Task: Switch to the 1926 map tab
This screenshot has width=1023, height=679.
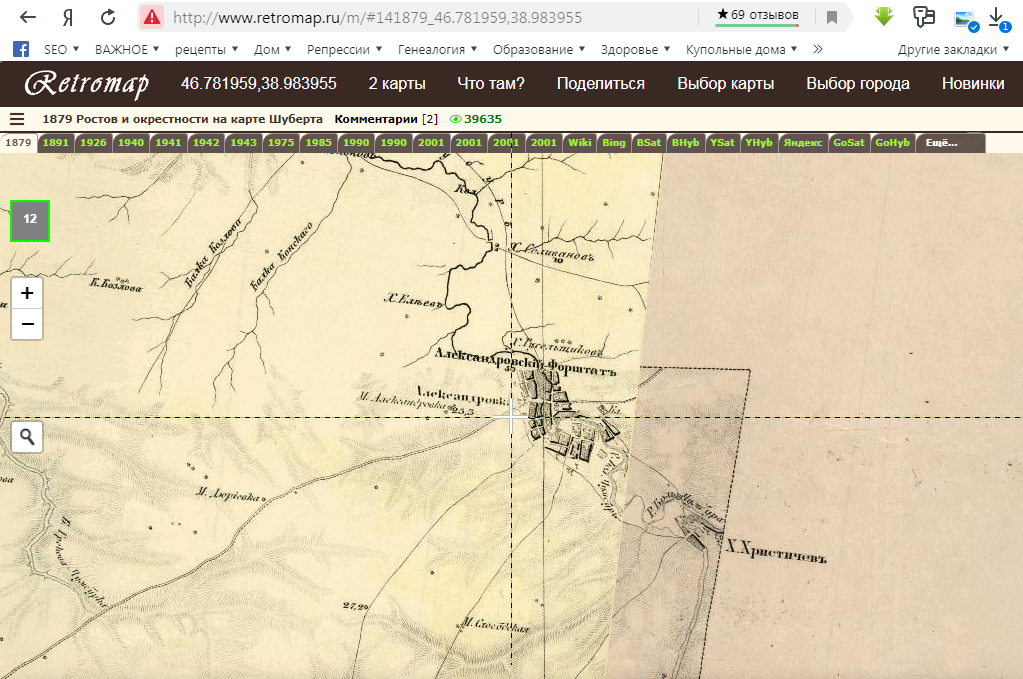Action: [93, 143]
